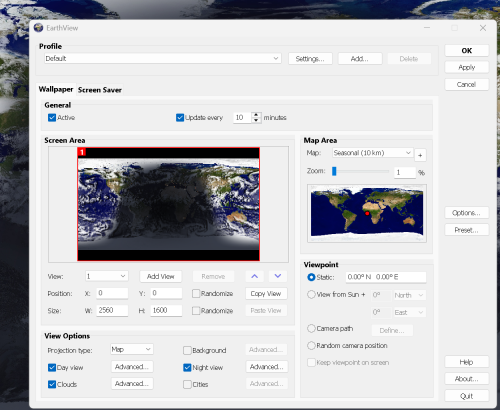This screenshot has height=410, width=500.
Task: Expand the Map dropdown set to Seasonal (10 km)
Action: pyautogui.click(x=372, y=153)
